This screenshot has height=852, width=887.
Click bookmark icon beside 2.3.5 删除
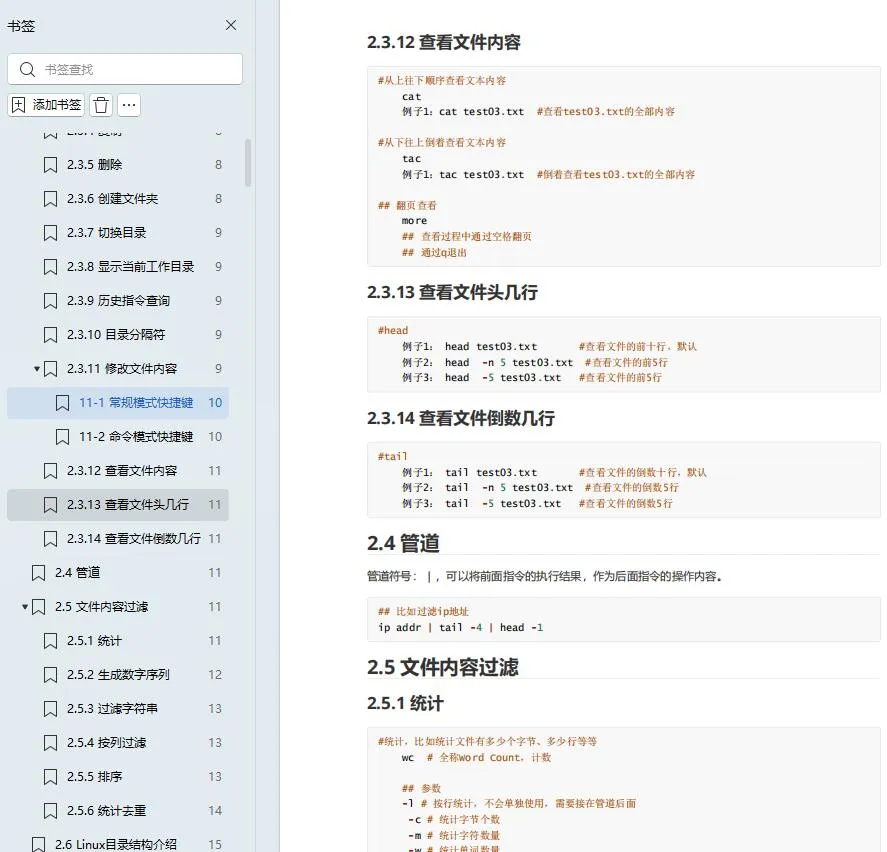[50, 165]
